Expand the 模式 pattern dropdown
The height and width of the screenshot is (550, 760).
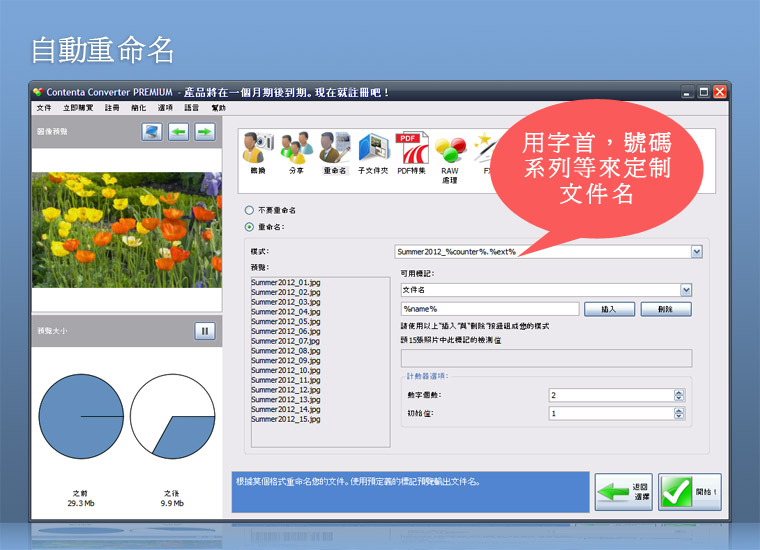pos(697,251)
